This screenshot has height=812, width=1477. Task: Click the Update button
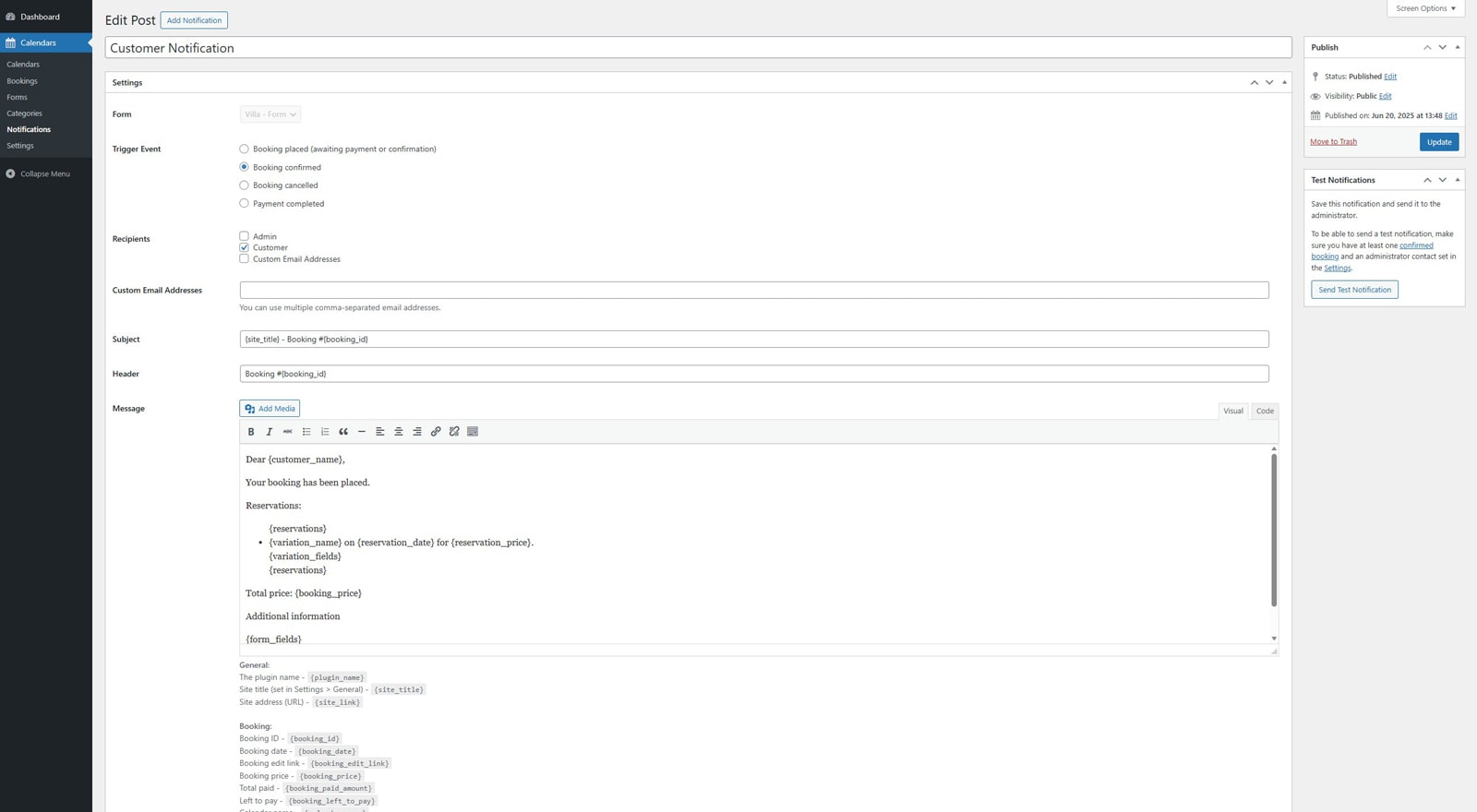click(1439, 142)
